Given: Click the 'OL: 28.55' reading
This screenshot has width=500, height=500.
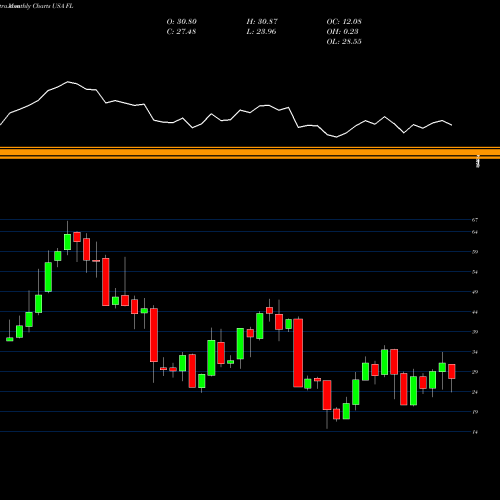Looking at the screenshot, I should click(x=344, y=42).
